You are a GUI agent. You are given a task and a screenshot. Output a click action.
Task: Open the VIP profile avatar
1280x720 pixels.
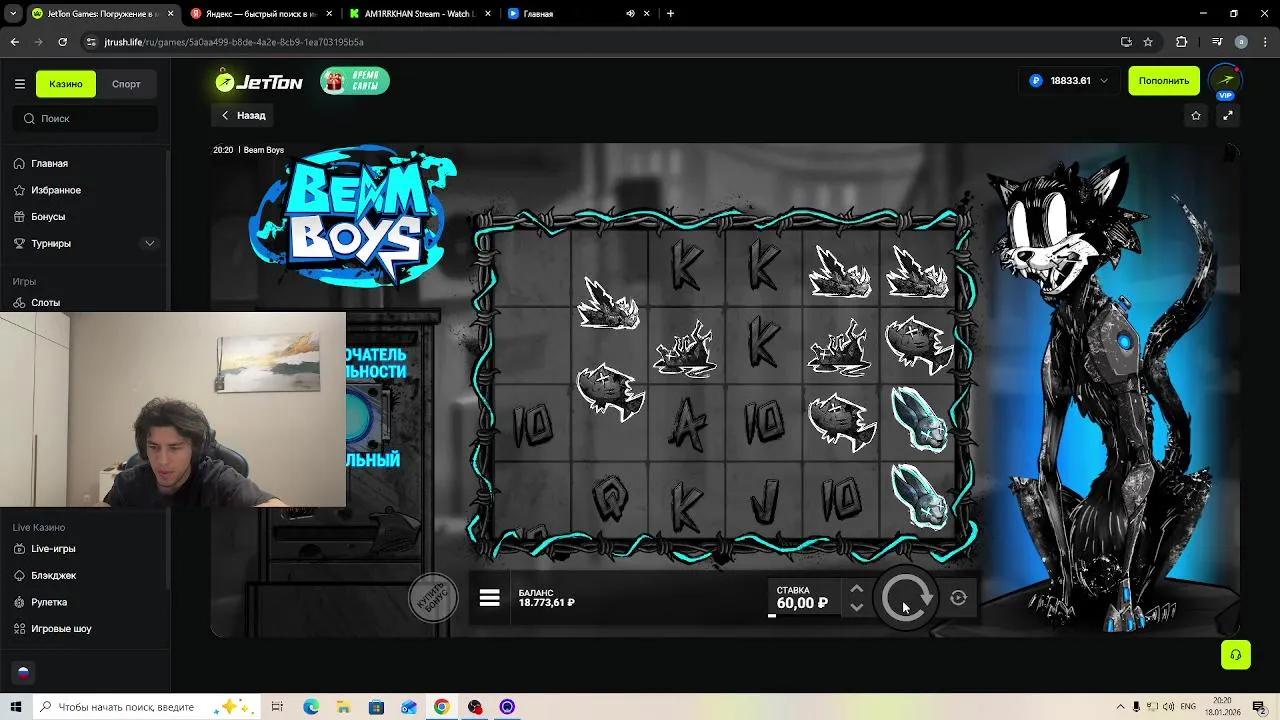(x=1226, y=81)
